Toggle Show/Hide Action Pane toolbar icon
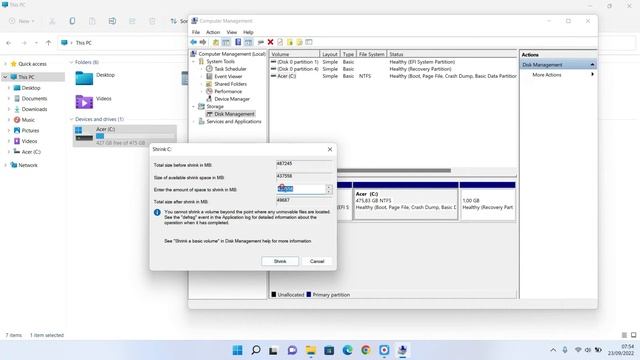Image resolution: width=640 pixels, height=360 pixels. click(x=248, y=42)
